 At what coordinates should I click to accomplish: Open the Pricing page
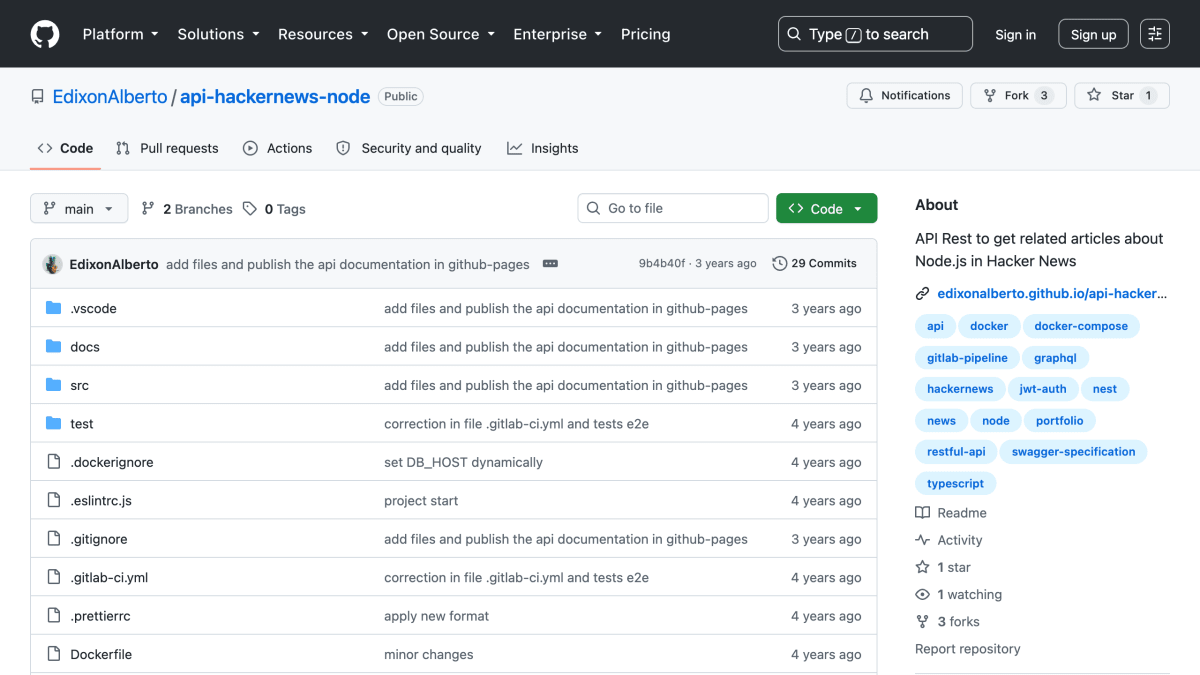coord(645,34)
